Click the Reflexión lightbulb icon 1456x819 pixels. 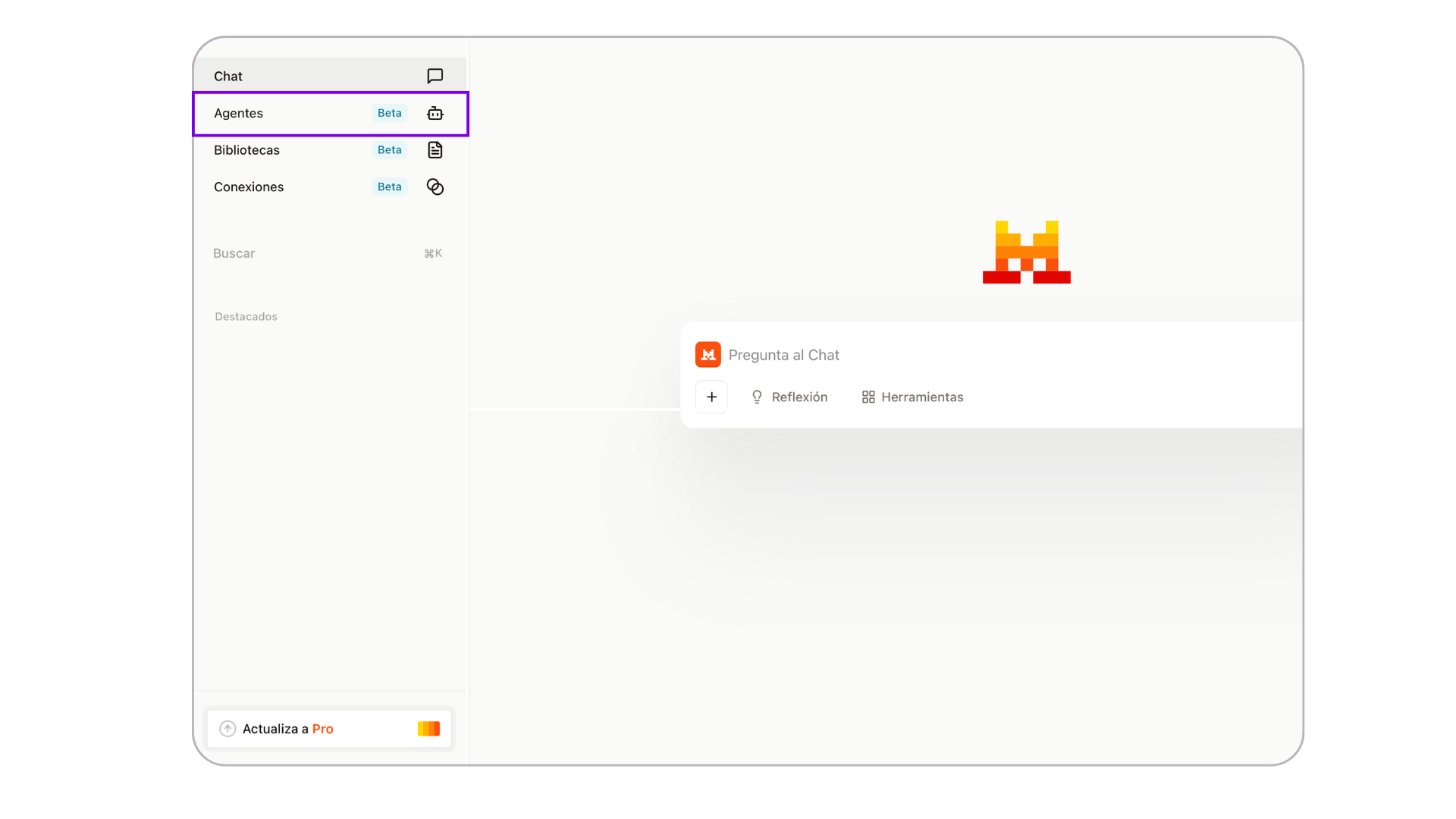pyautogui.click(x=757, y=397)
